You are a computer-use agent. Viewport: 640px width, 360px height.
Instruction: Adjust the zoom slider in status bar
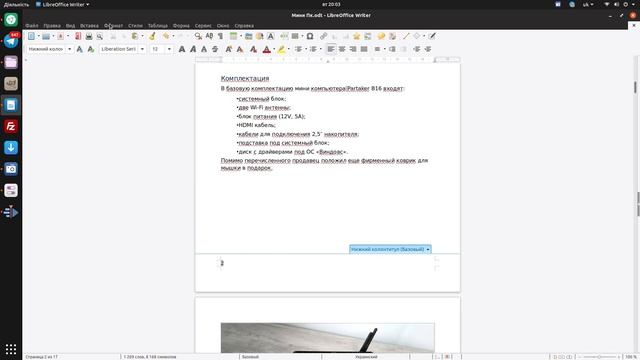pyautogui.click(x=599, y=357)
